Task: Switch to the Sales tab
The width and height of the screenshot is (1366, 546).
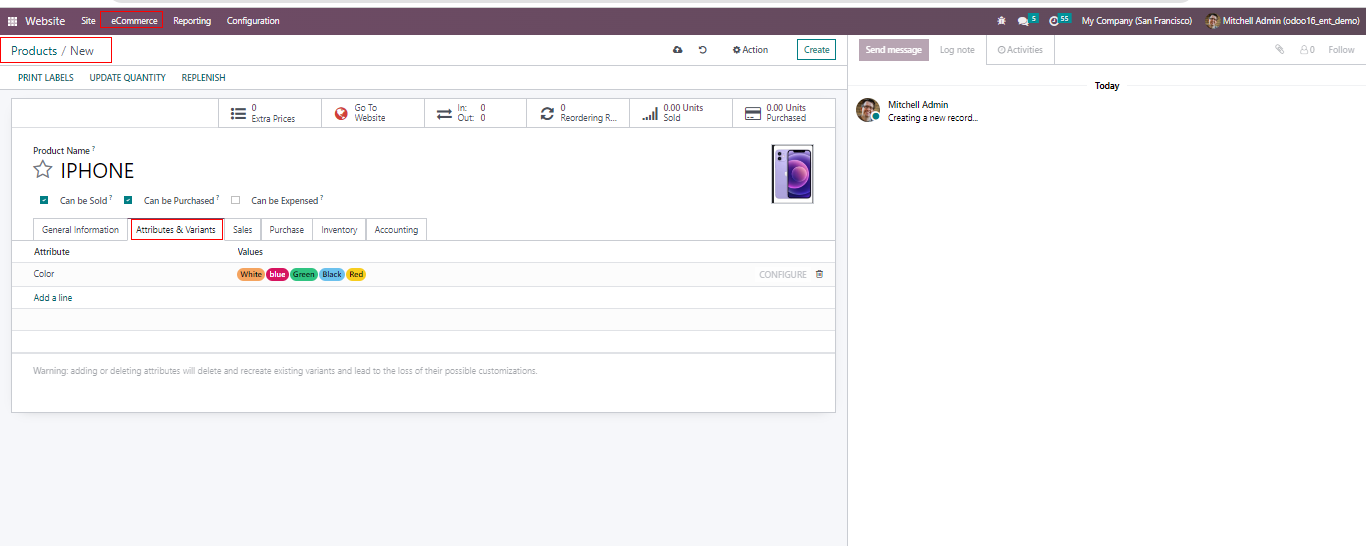Action: 242,230
